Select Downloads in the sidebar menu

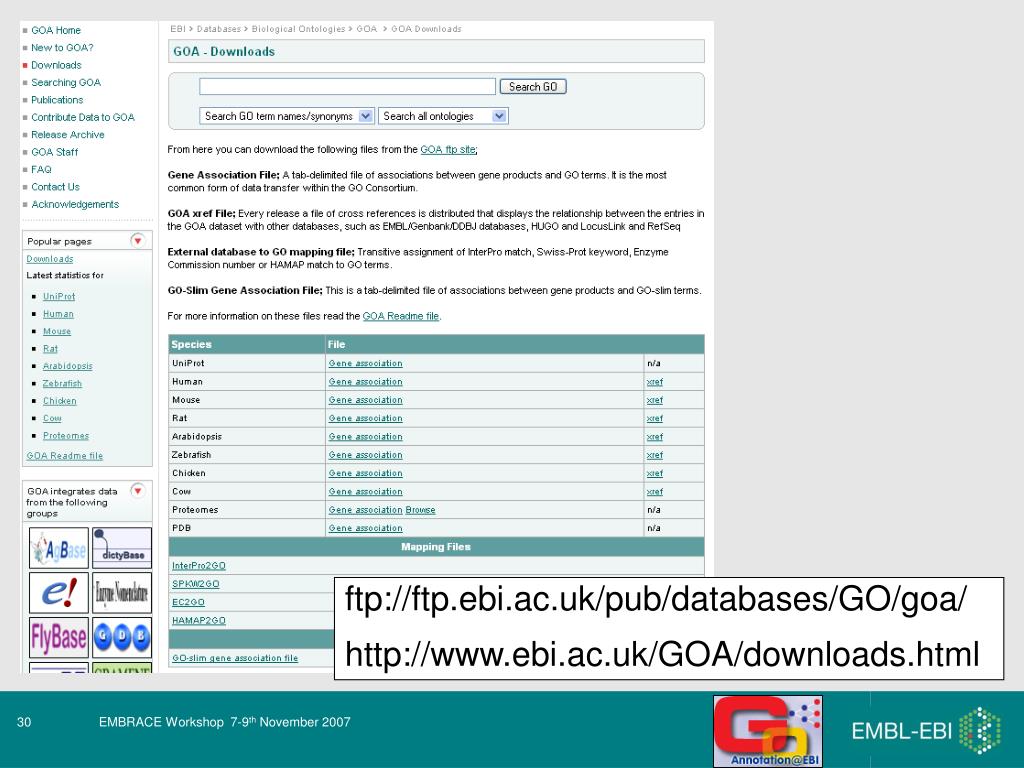[x=56, y=65]
